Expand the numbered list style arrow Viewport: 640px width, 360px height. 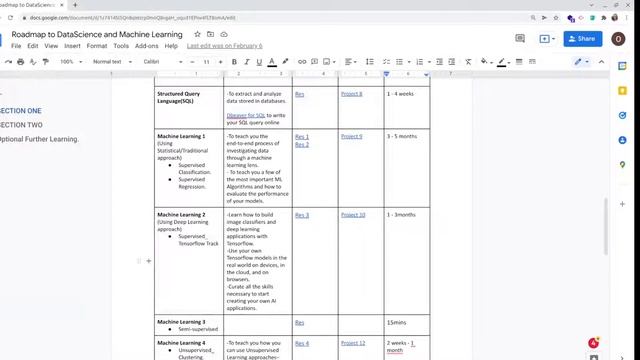click(x=429, y=62)
